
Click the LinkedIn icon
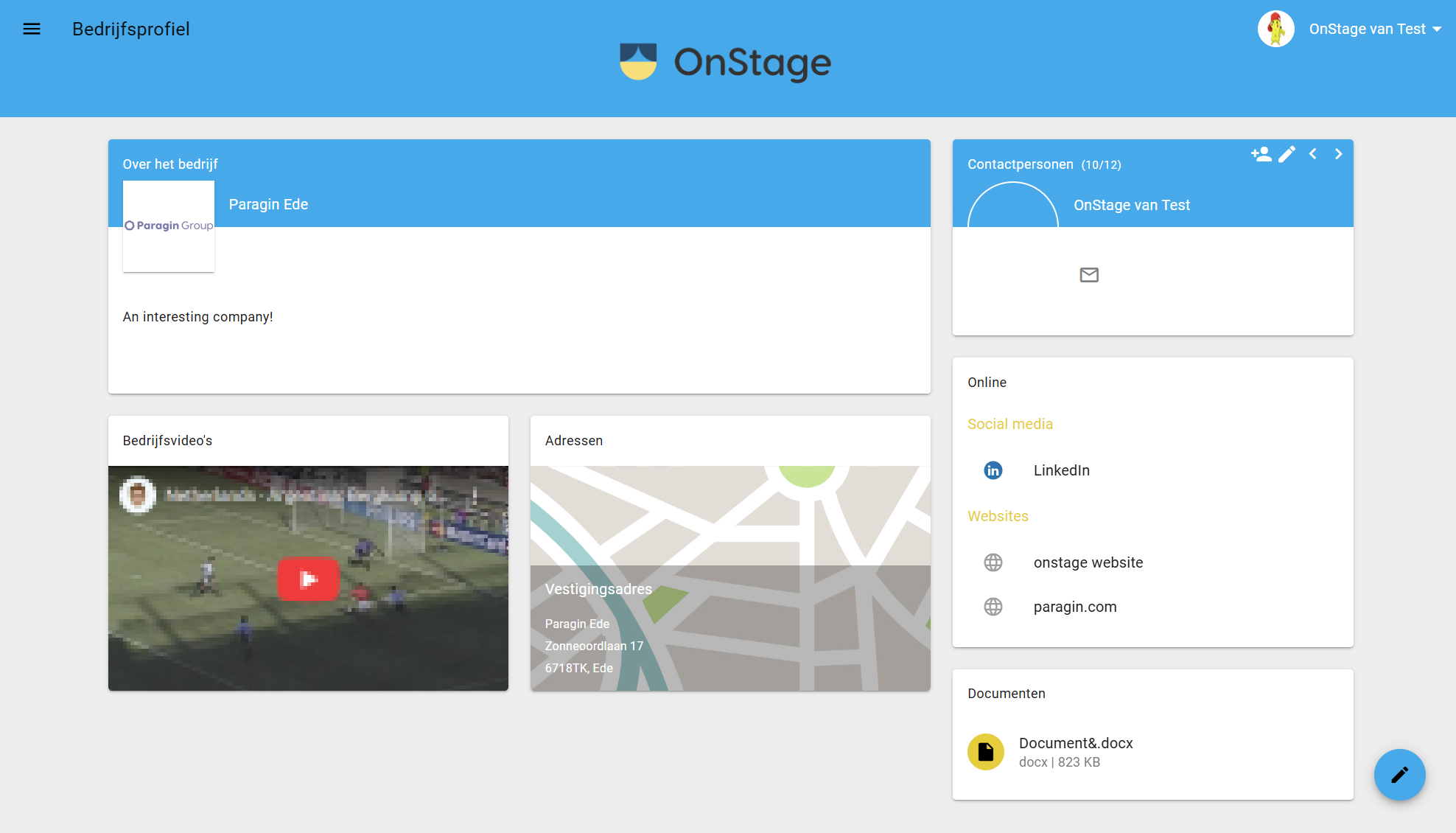tap(993, 470)
